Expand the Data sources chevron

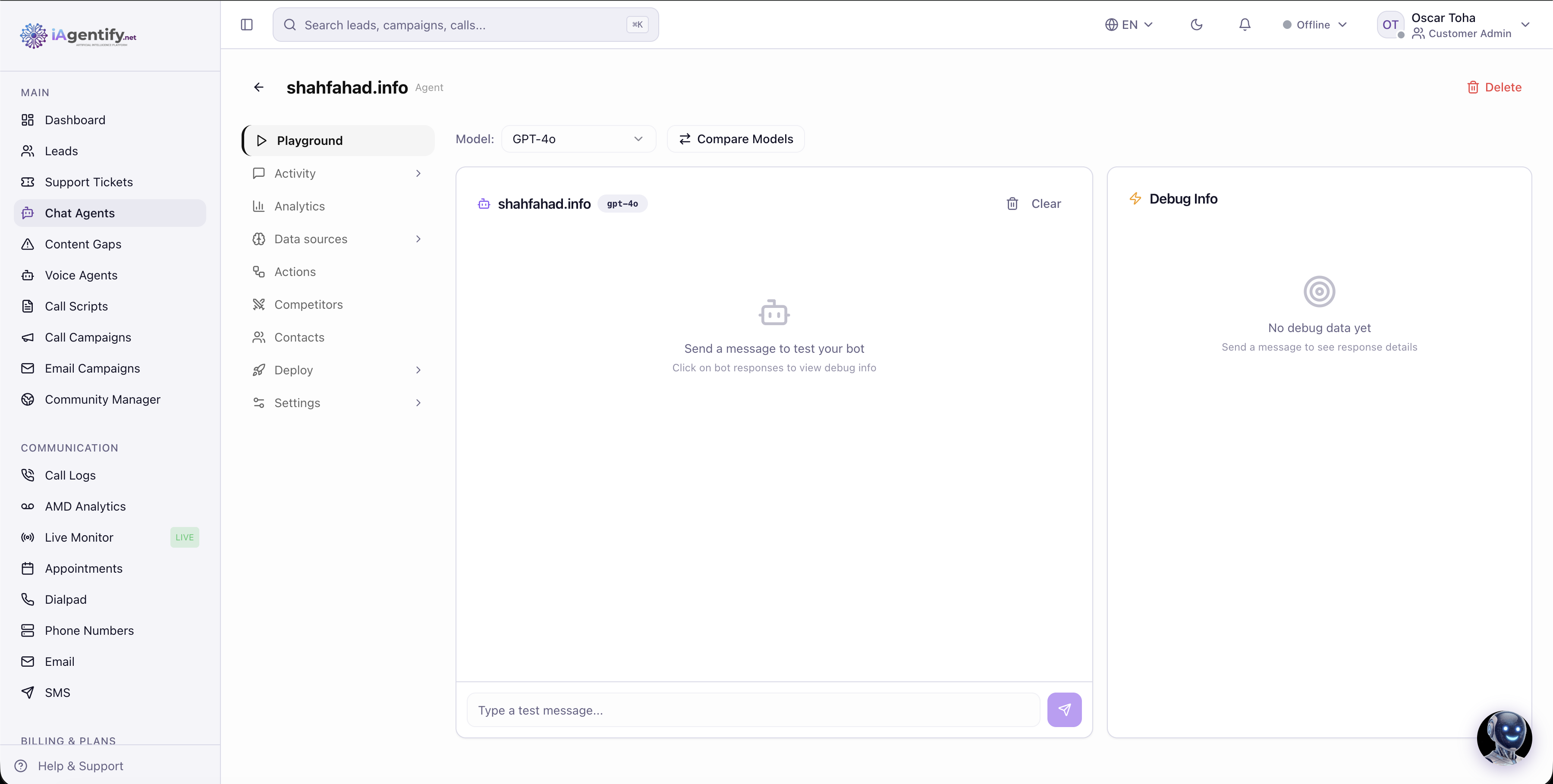pyautogui.click(x=418, y=239)
